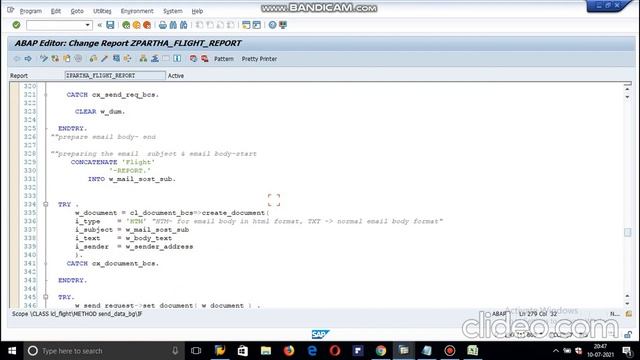Click the forward arrow in application toolbar
This screenshot has width=640, height=360.
[28, 59]
